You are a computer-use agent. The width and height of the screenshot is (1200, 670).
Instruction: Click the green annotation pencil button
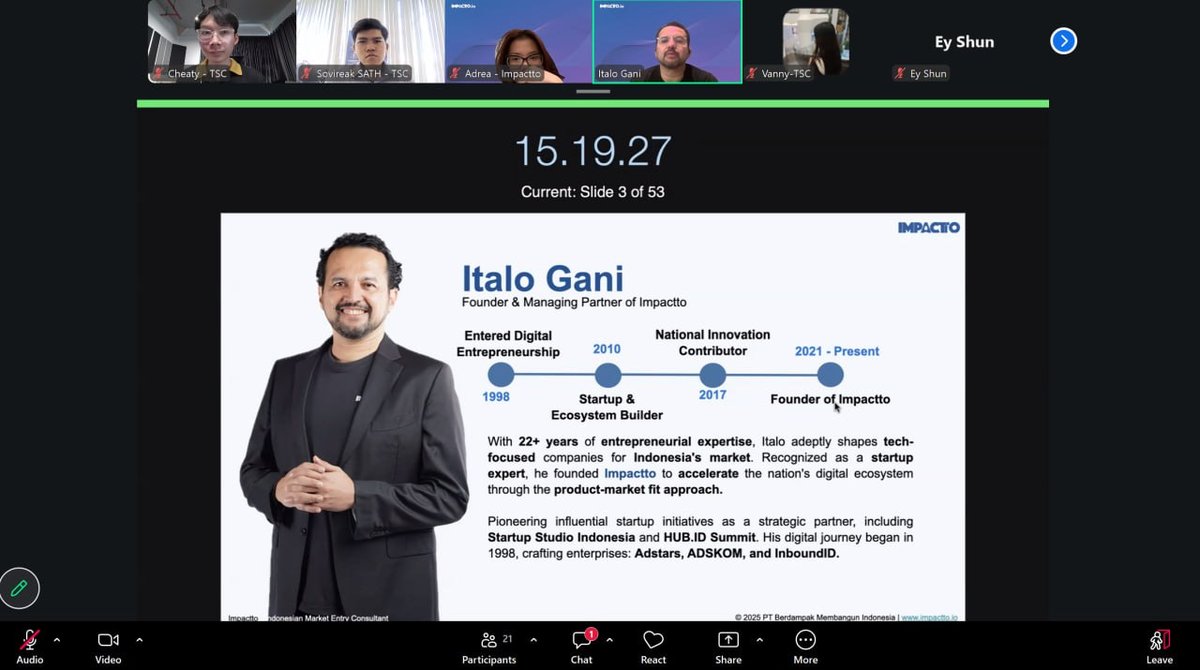click(19, 589)
